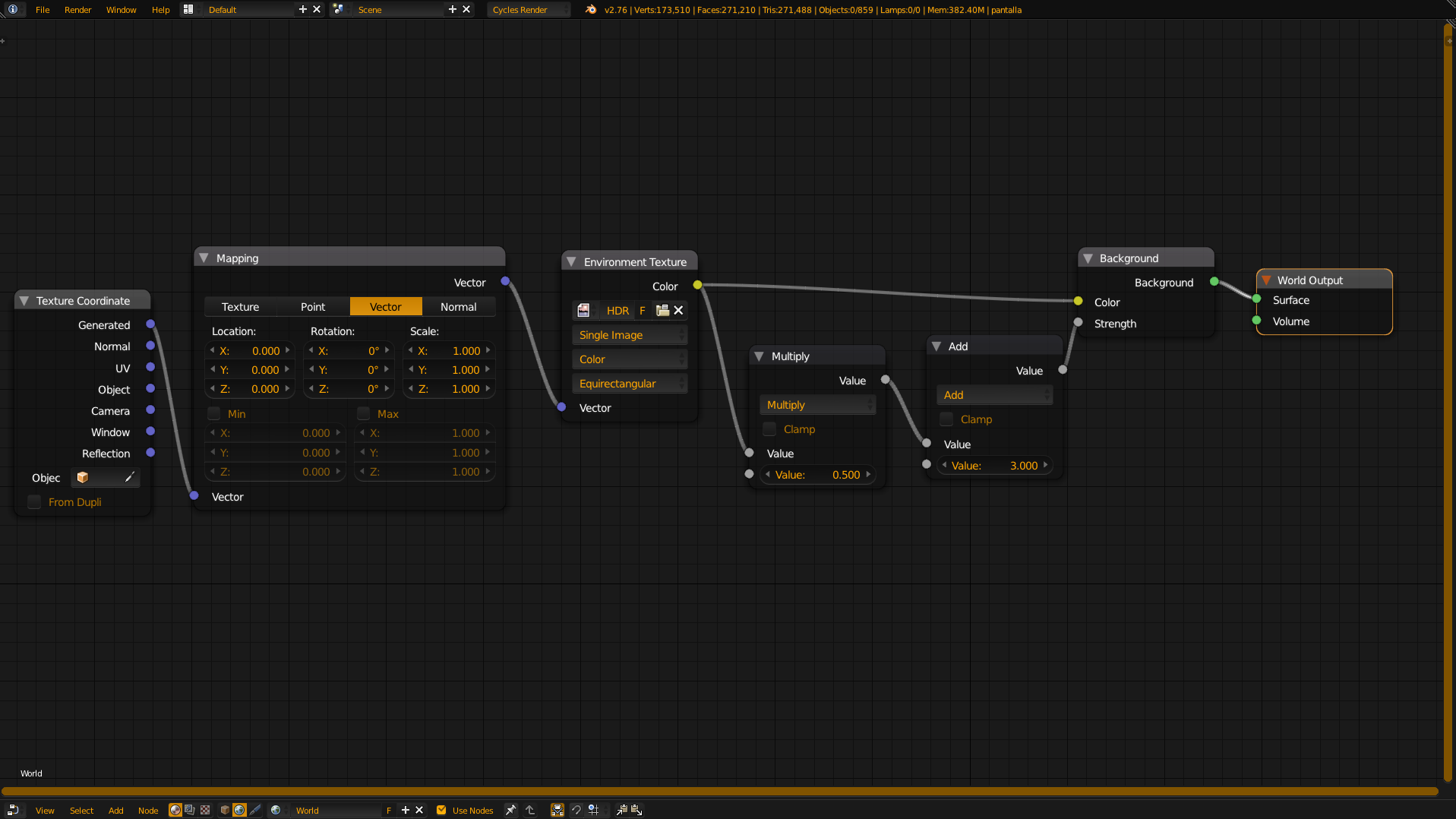Enable Clamp in the Multiply node
The image size is (1456, 819).
pos(769,429)
